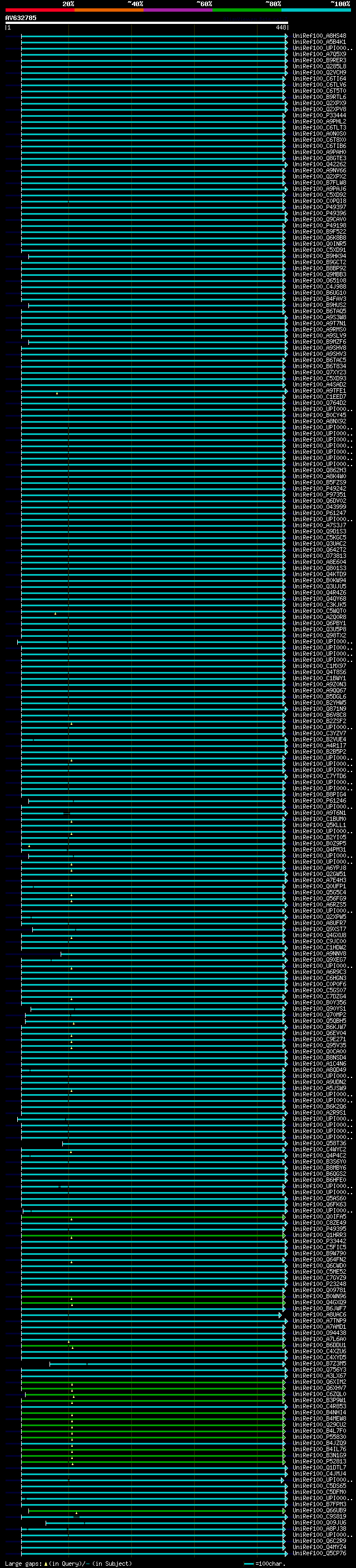The height and width of the screenshot is (1568, 356).
Task: Open hit UniRef100_Q2VCH9
Action: [x=319, y=72]
